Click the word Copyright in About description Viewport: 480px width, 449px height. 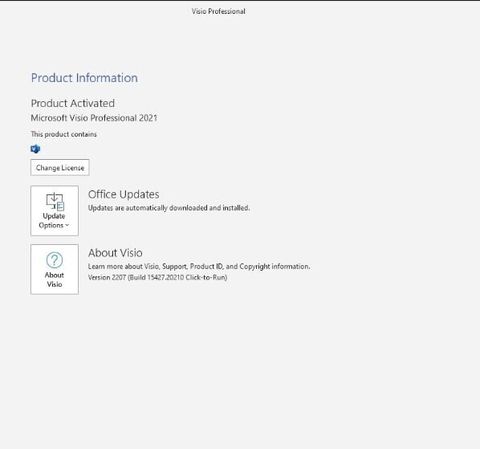[x=255, y=267]
